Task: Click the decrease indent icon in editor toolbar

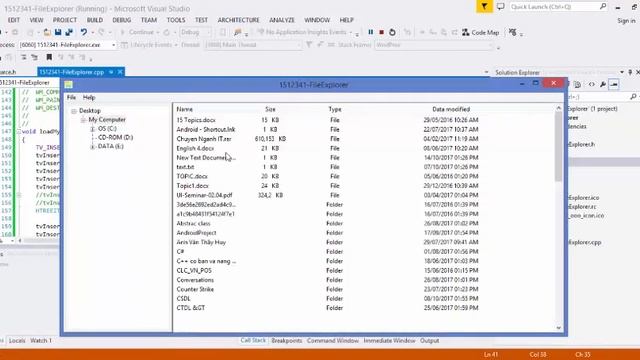Action: tap(24, 58)
